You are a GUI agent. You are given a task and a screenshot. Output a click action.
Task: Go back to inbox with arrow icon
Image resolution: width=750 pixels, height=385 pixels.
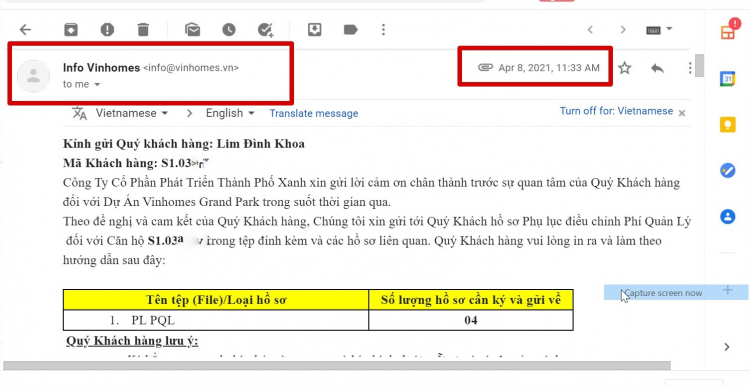click(25, 30)
